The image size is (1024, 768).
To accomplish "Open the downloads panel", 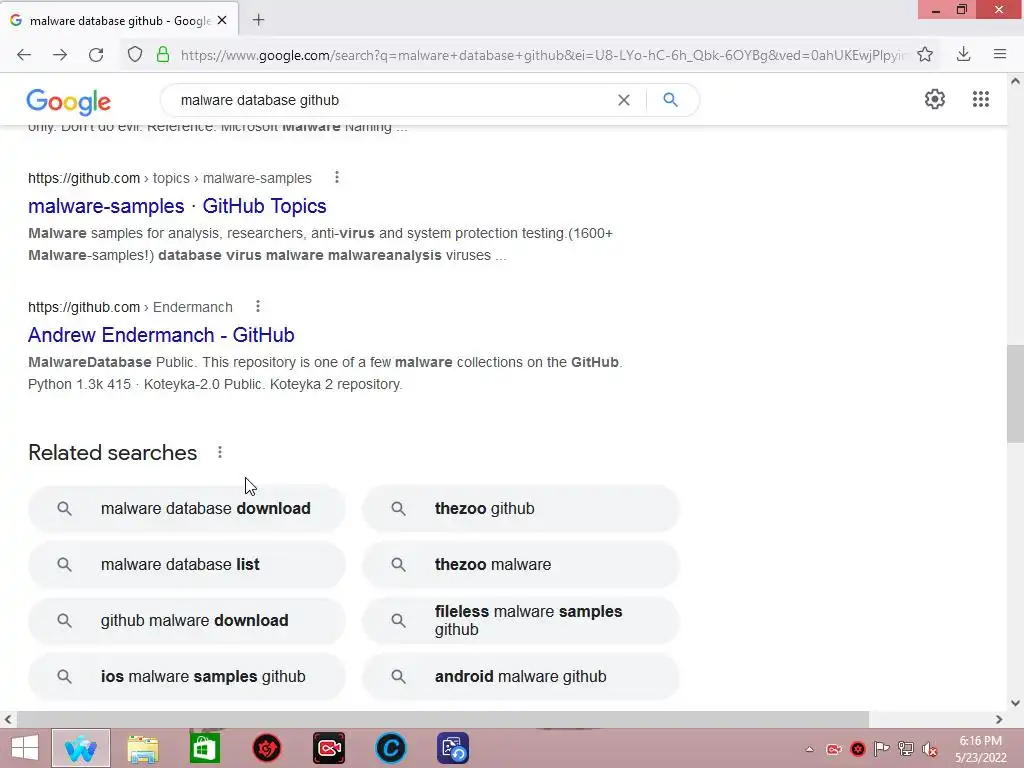I will coord(963,55).
